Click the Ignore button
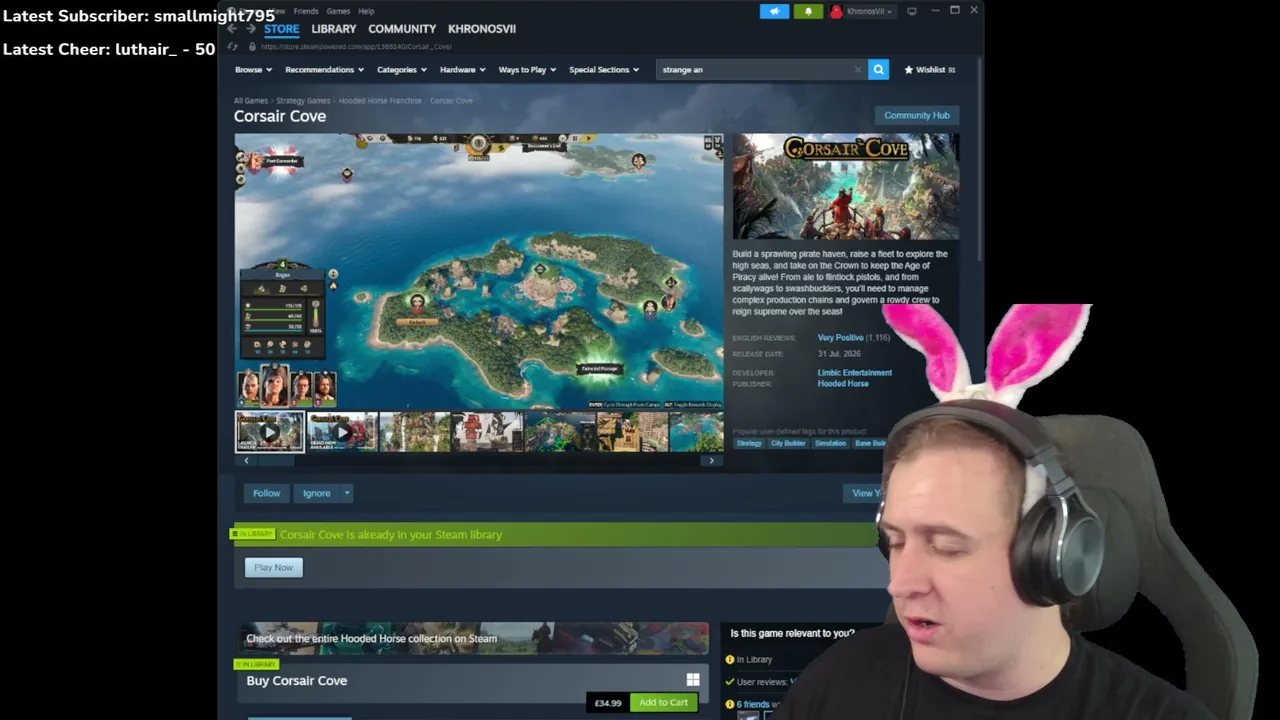1280x720 pixels. 316,493
